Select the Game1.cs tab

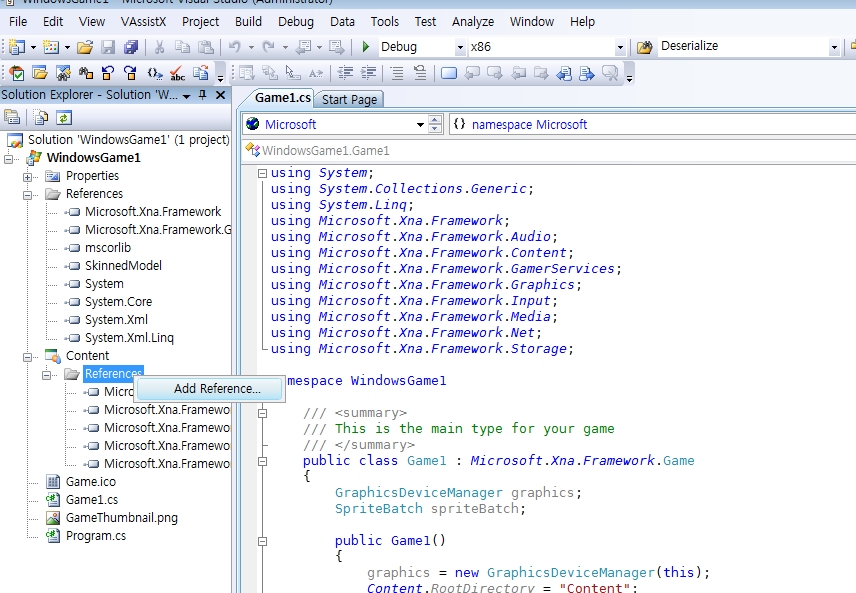click(x=282, y=98)
